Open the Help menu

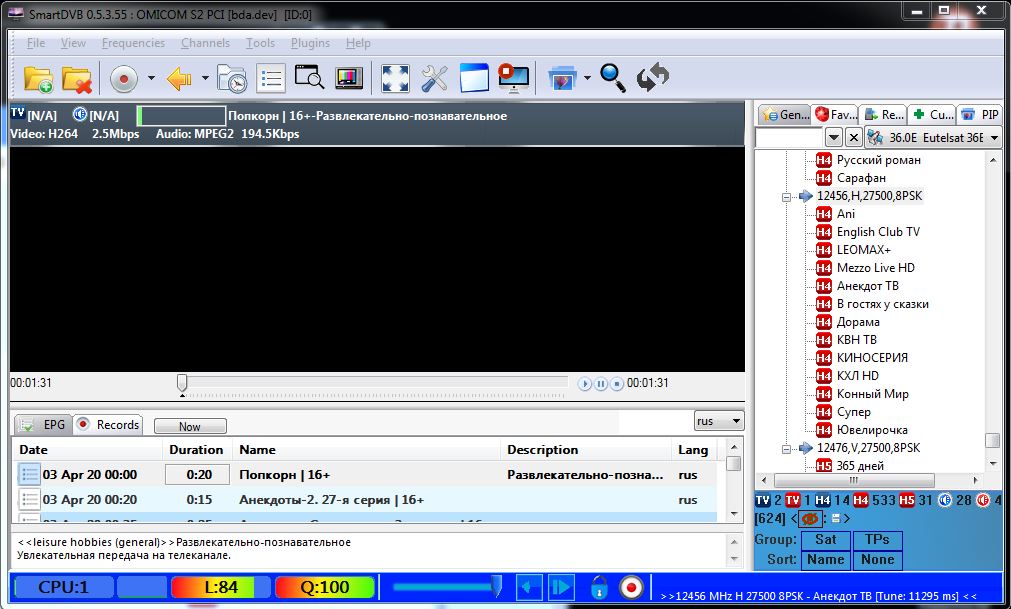pyautogui.click(x=358, y=43)
